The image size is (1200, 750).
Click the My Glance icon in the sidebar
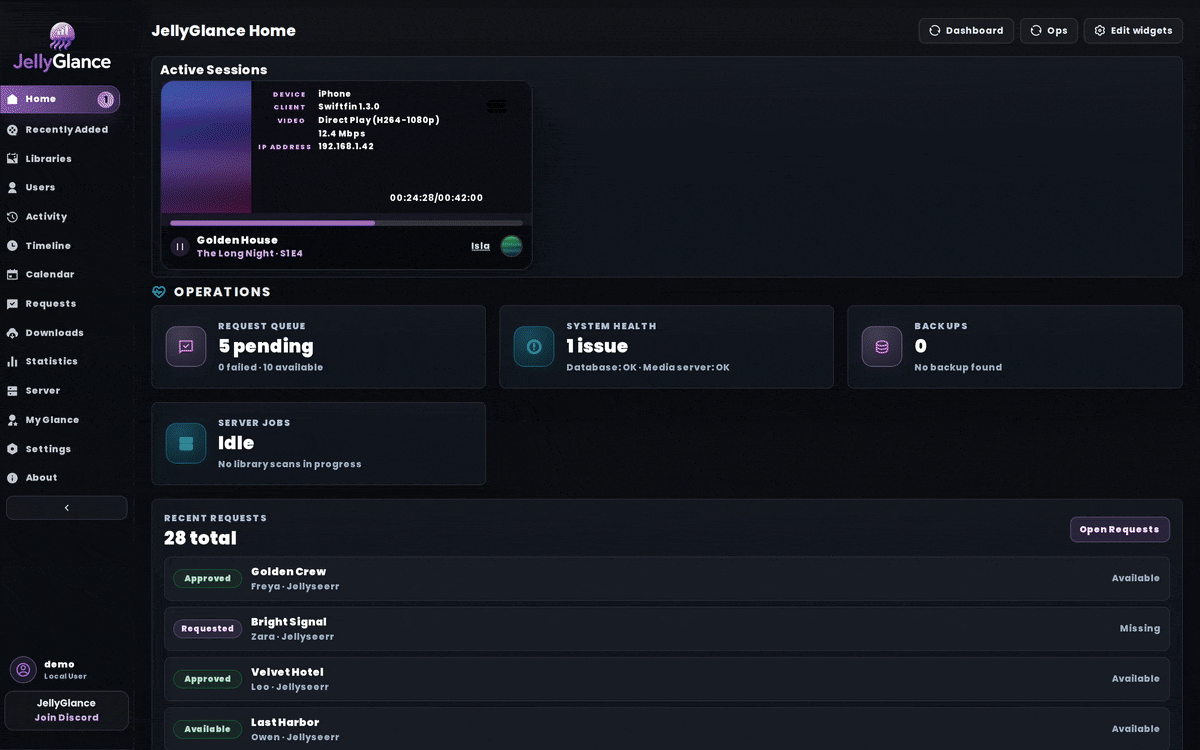tap(12, 420)
